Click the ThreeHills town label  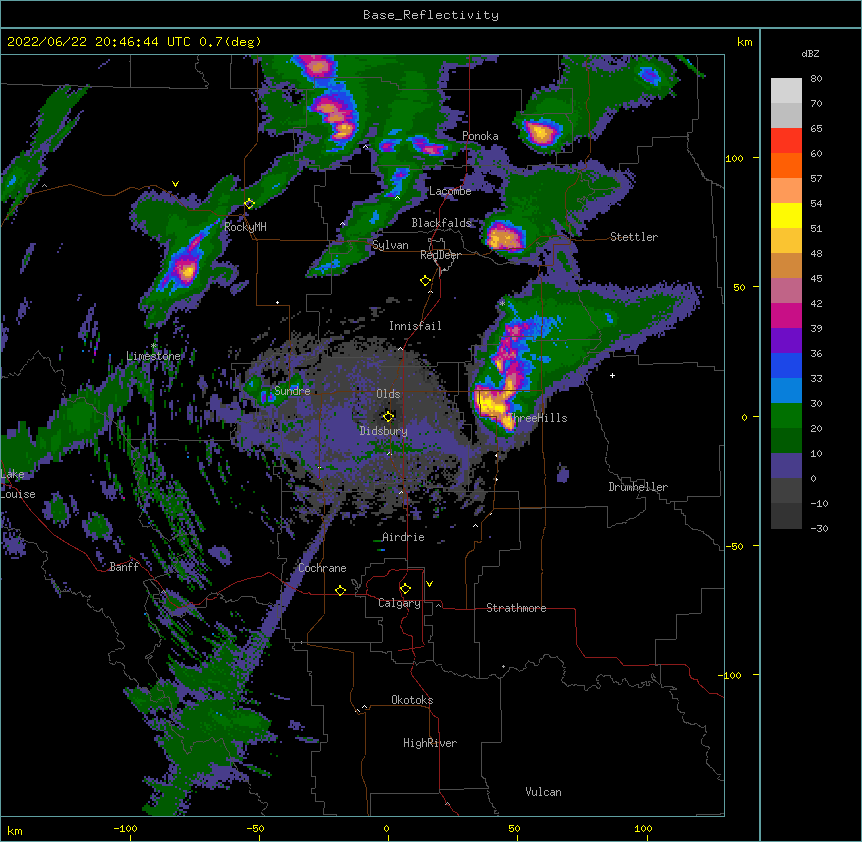click(537, 418)
